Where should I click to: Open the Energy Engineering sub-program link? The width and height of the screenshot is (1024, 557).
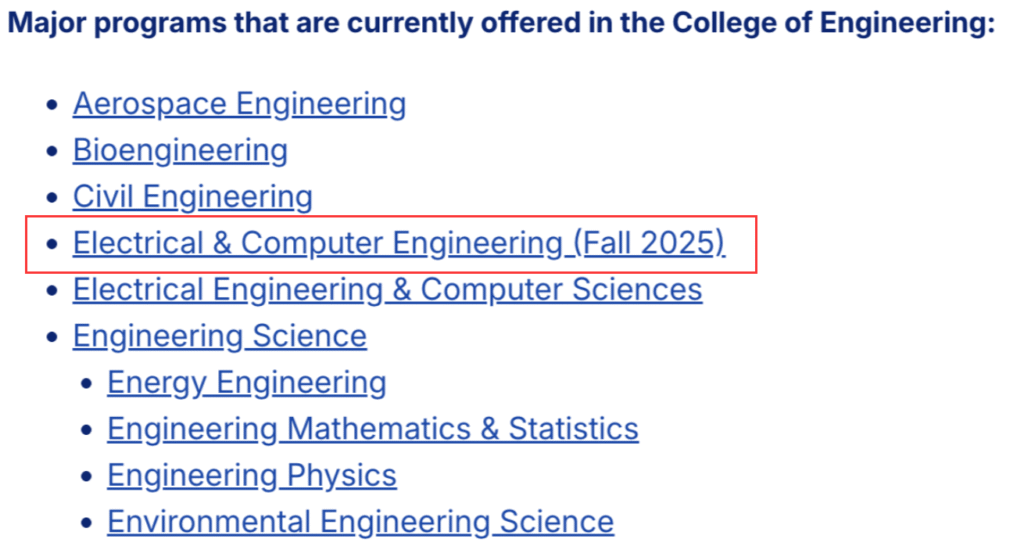click(x=246, y=382)
